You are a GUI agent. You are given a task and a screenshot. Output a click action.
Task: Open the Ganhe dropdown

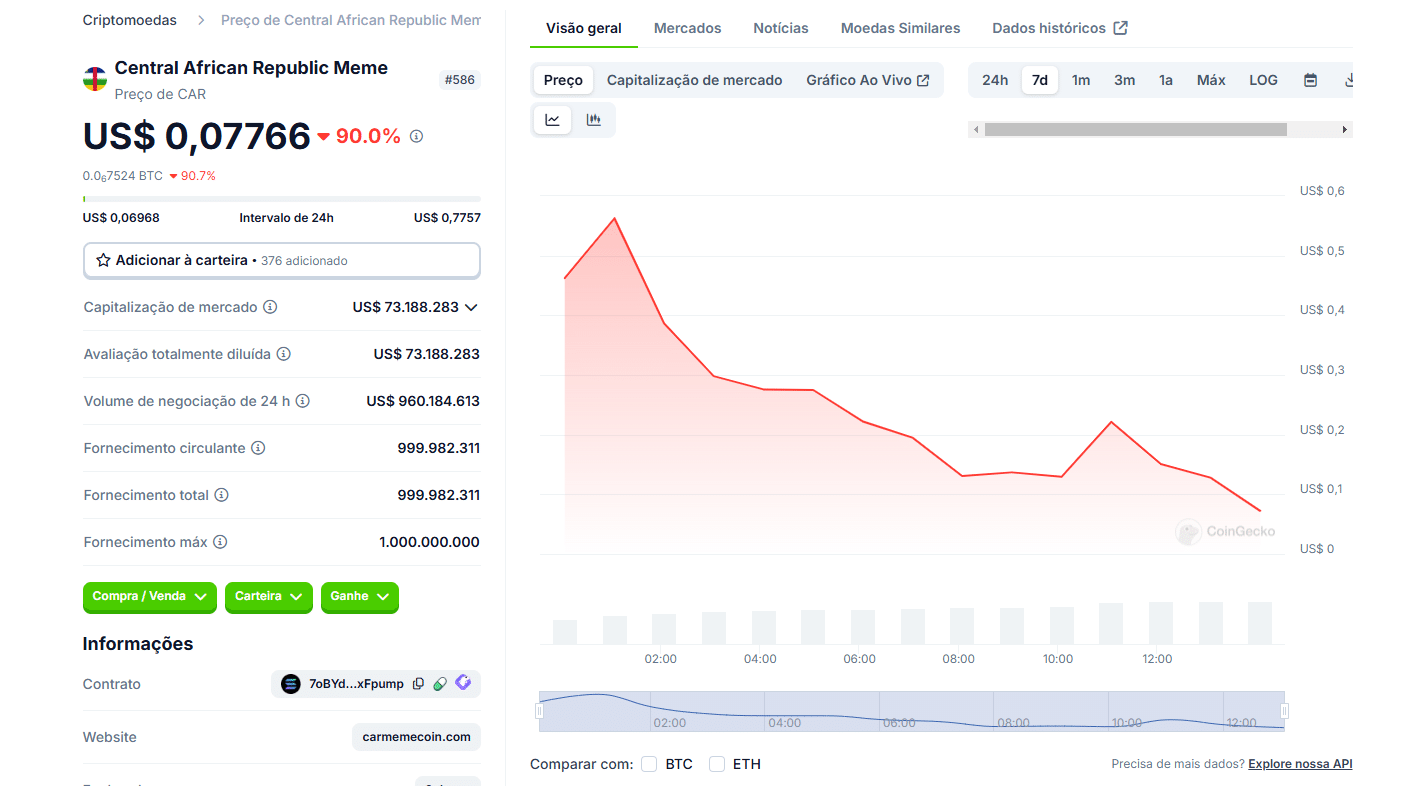[x=360, y=596]
